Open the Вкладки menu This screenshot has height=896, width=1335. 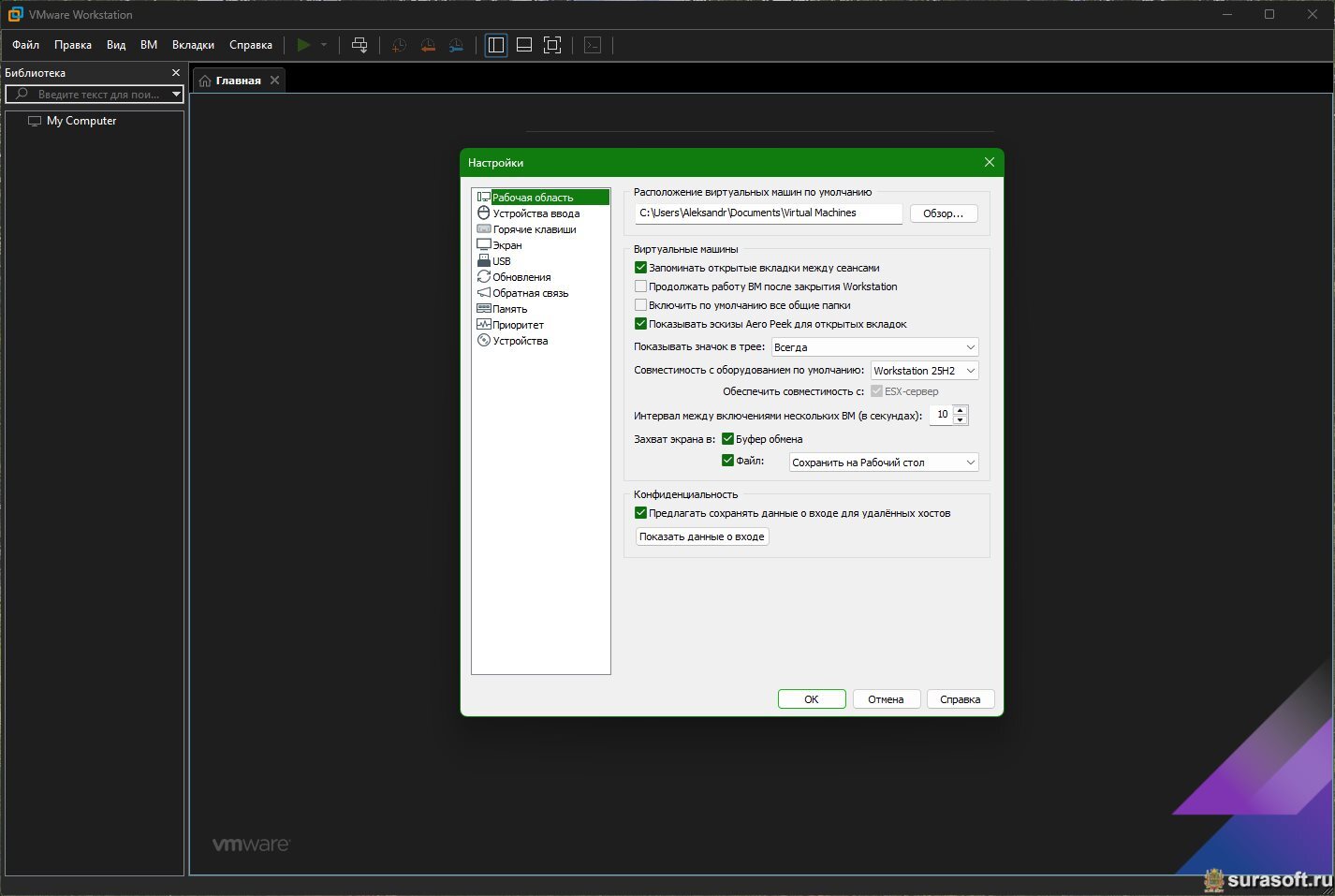[x=193, y=45]
